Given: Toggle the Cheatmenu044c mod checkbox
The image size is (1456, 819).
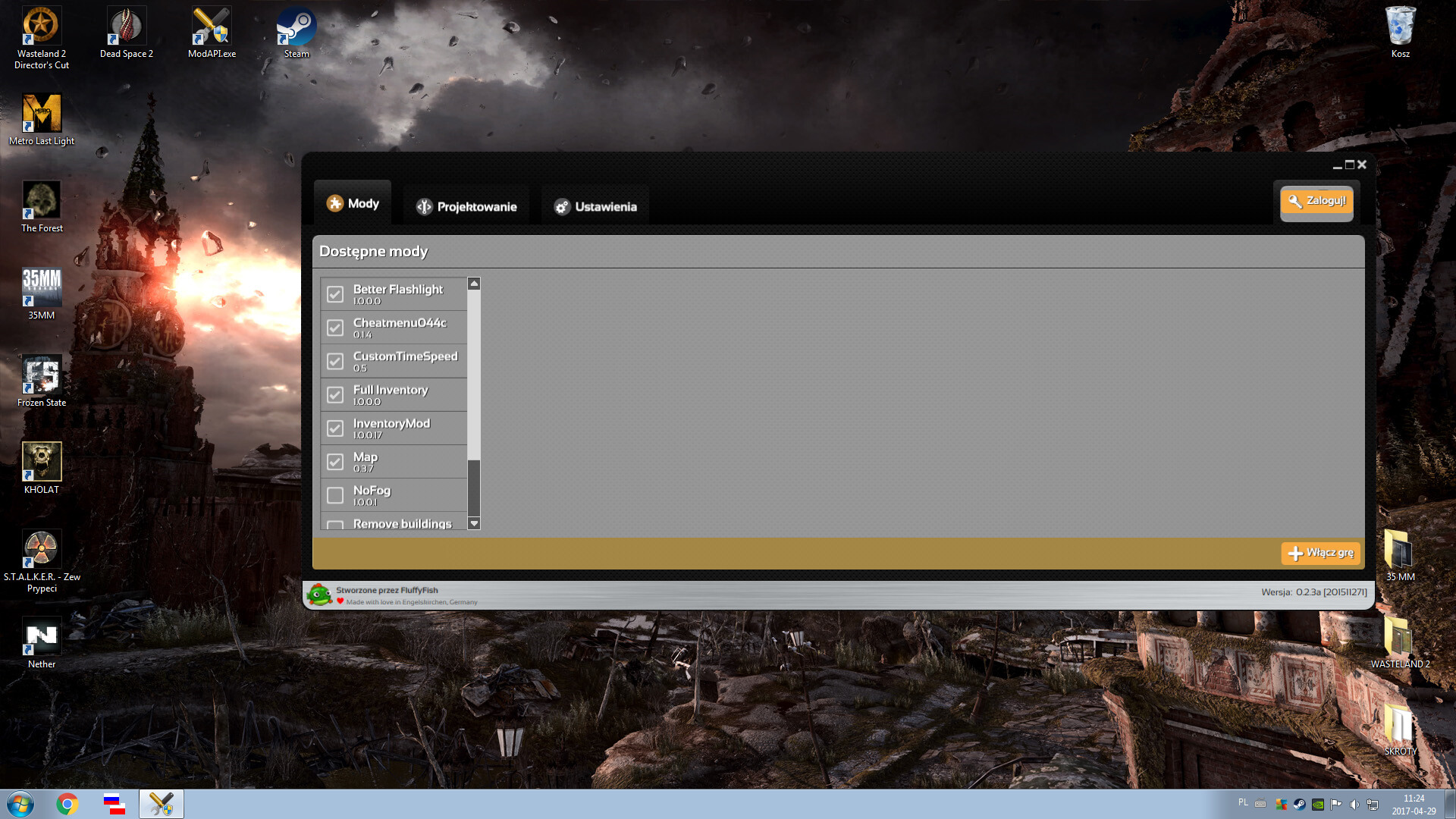Looking at the screenshot, I should point(335,328).
